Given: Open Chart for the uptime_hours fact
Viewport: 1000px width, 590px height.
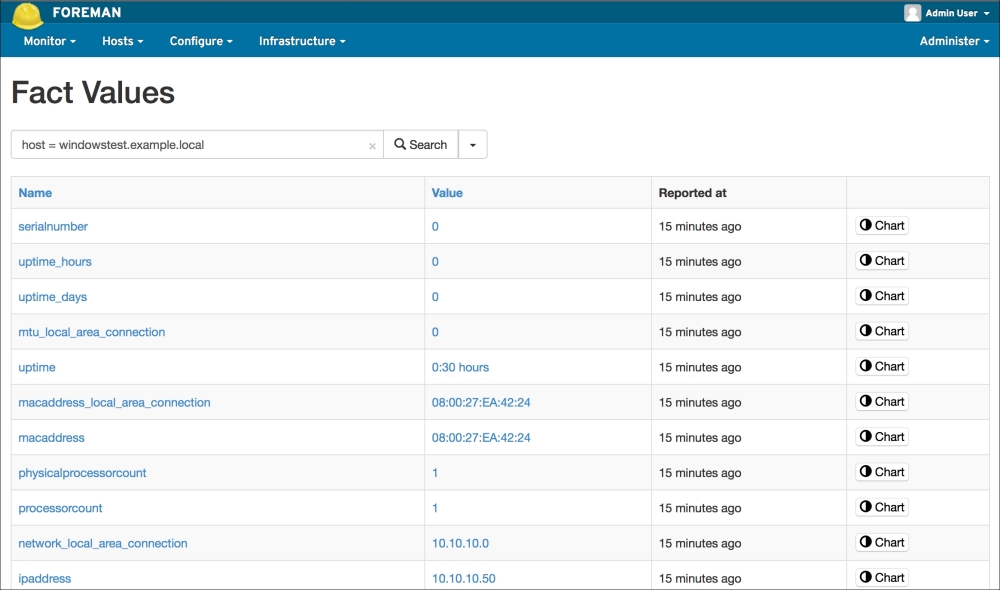Looking at the screenshot, I should [882, 261].
